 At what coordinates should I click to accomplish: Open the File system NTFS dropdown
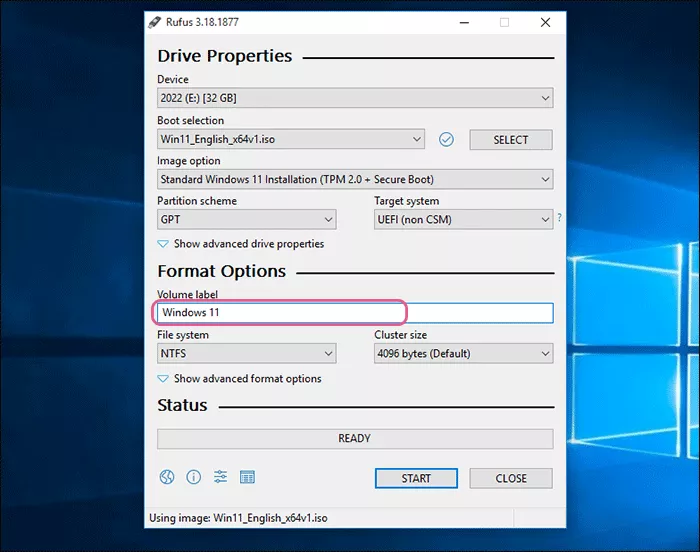coord(246,354)
